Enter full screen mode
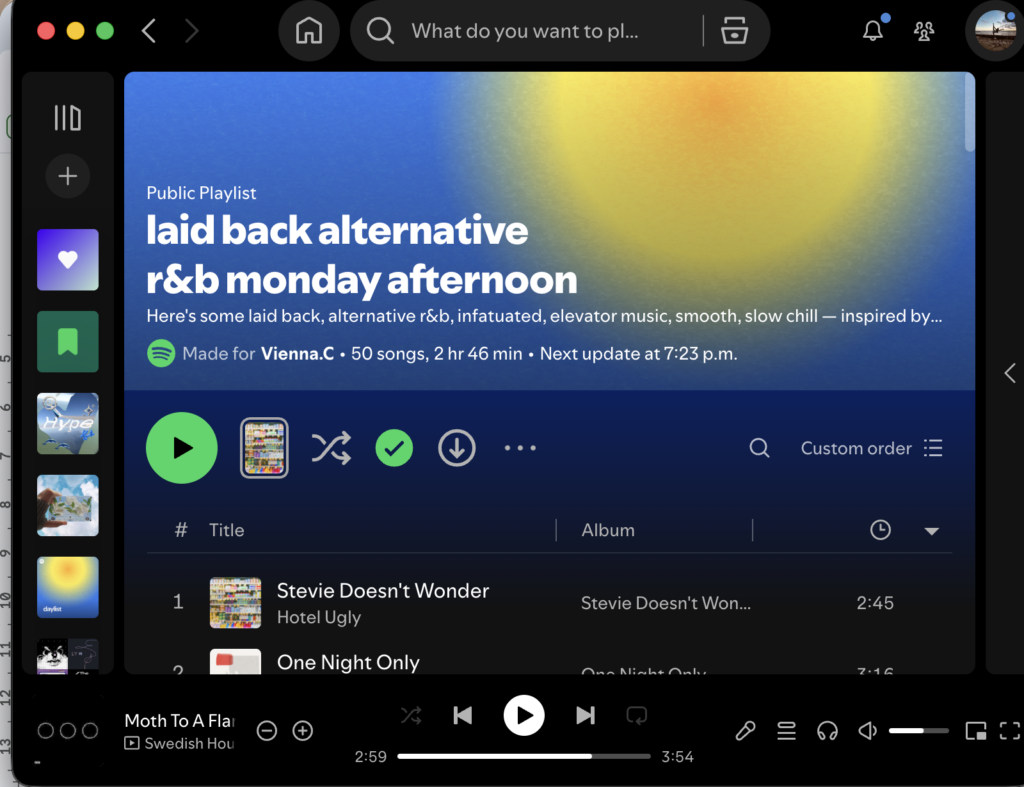 (1010, 730)
